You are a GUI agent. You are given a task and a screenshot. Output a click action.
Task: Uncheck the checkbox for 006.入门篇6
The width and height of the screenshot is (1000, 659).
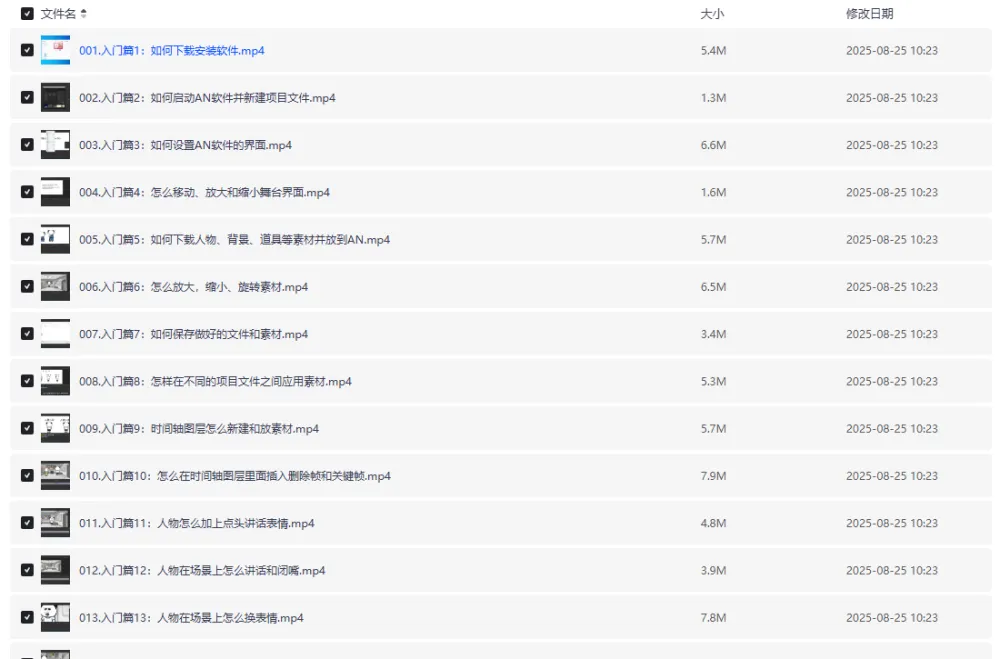click(27, 286)
